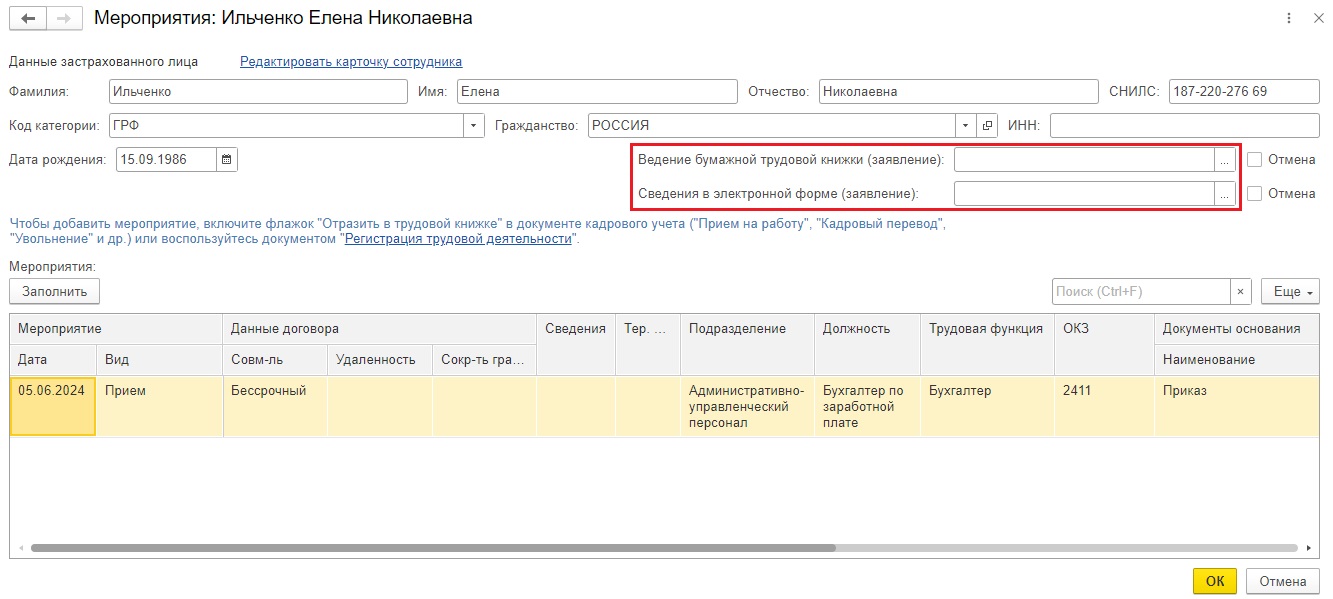Open the Гражданство record via its open icon
This screenshot has height=599, width=1333.
click(x=987, y=125)
